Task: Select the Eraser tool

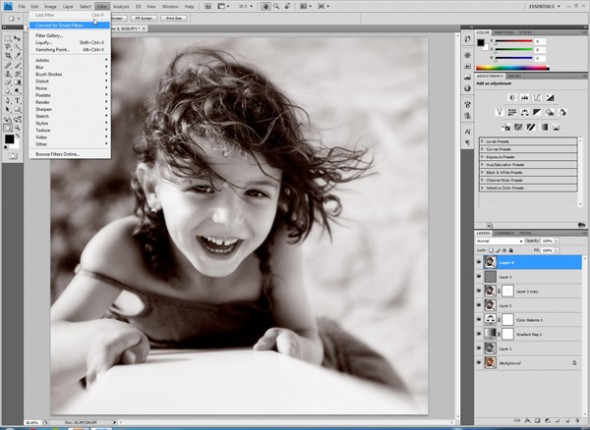Action: [x=8, y=83]
